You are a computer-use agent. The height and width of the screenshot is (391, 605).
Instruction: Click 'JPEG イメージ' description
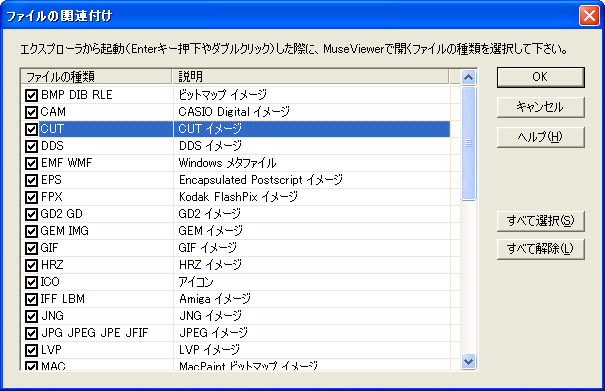[x=213, y=333]
